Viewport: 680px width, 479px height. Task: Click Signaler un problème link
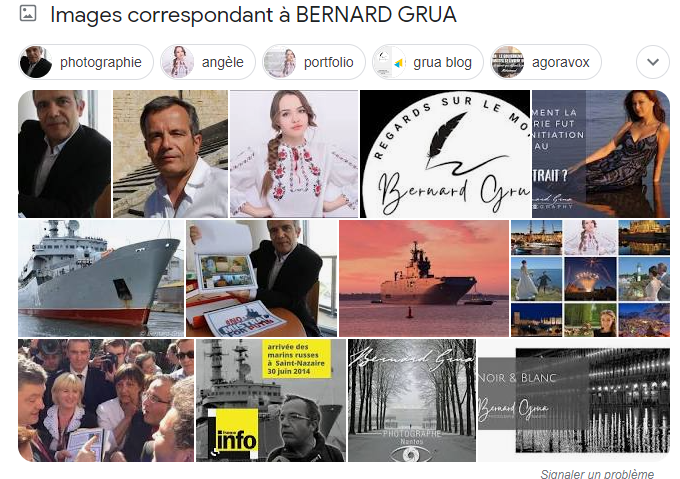point(597,473)
